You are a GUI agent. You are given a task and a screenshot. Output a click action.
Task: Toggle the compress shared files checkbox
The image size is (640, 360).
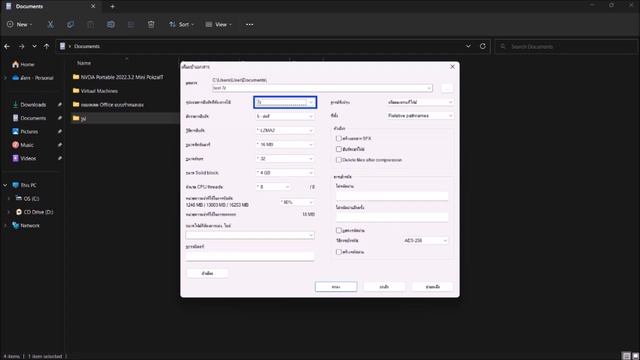pyautogui.click(x=338, y=149)
